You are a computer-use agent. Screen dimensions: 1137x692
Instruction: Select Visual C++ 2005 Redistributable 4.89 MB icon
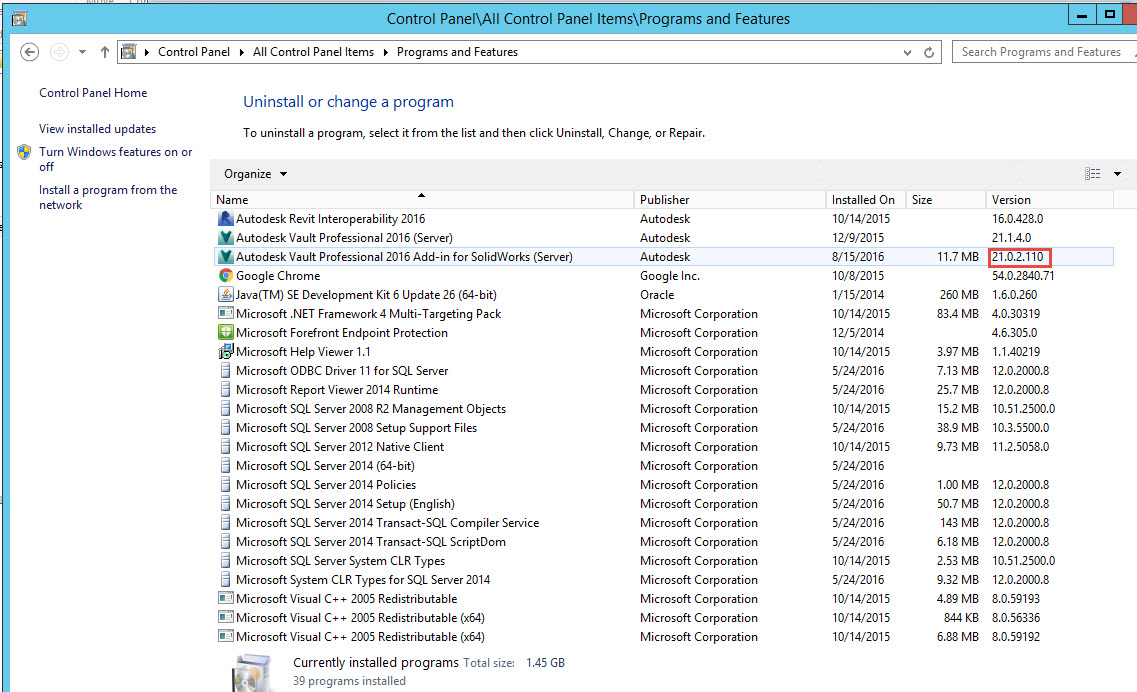coord(226,598)
